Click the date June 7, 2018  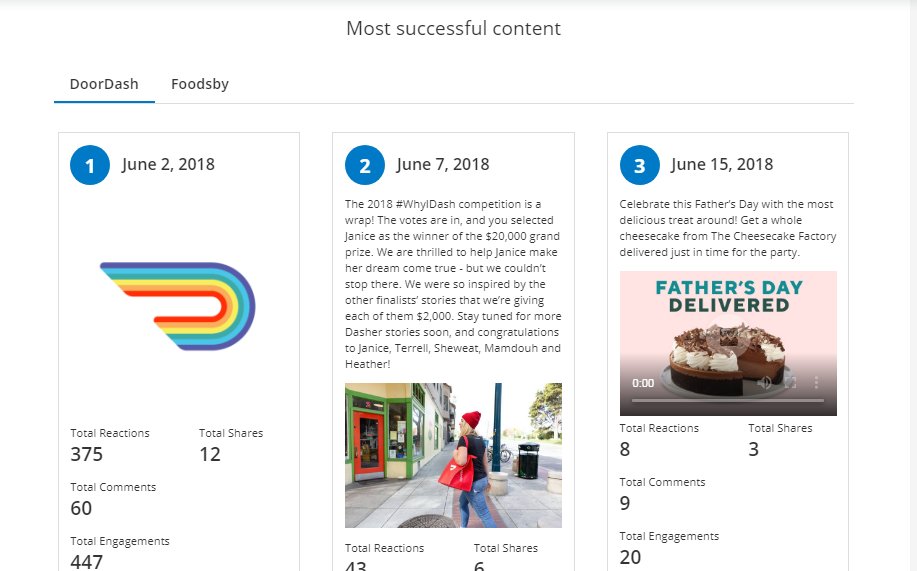click(443, 164)
